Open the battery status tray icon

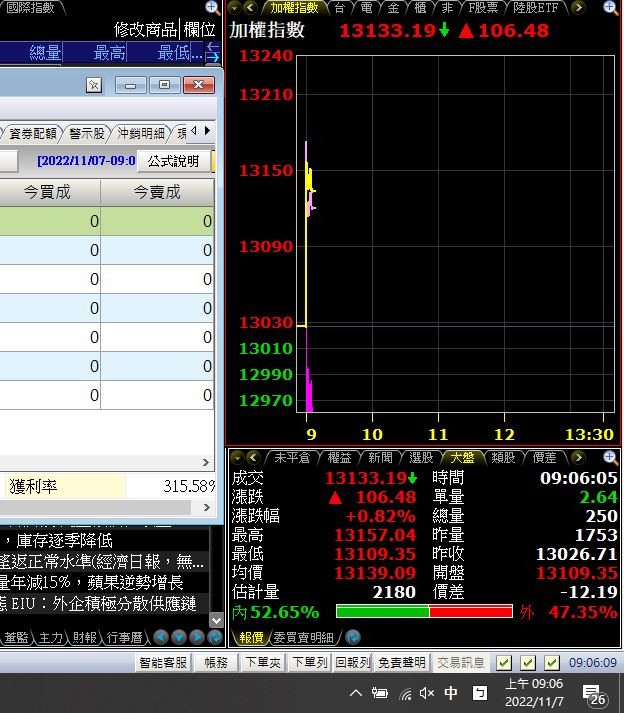click(379, 693)
